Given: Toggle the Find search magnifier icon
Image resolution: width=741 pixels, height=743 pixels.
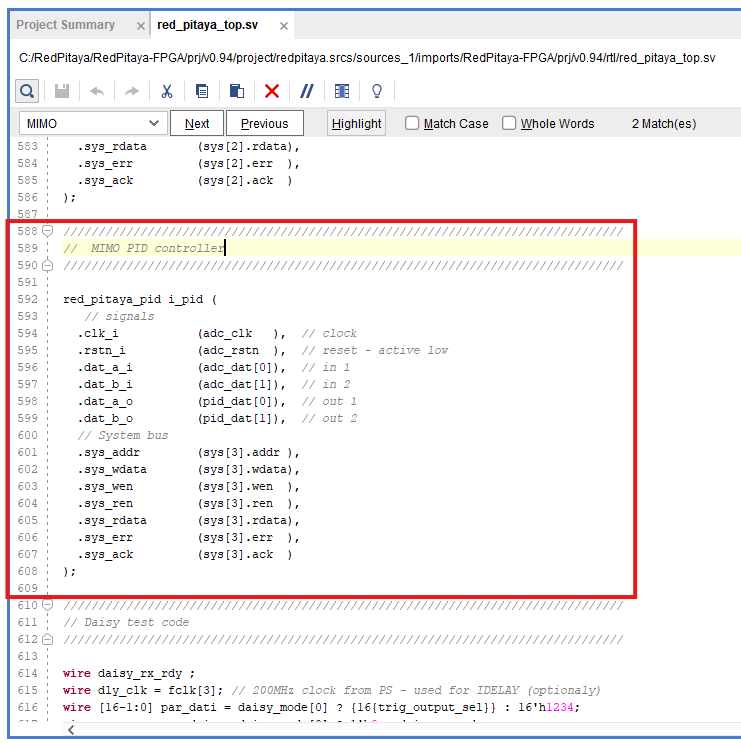Looking at the screenshot, I should pos(27,91).
